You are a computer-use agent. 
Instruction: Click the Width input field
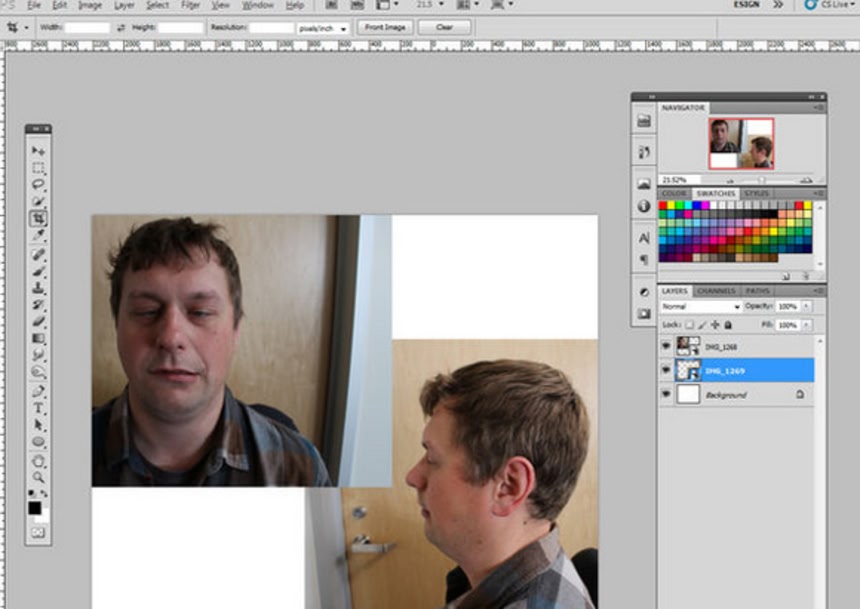click(87, 28)
